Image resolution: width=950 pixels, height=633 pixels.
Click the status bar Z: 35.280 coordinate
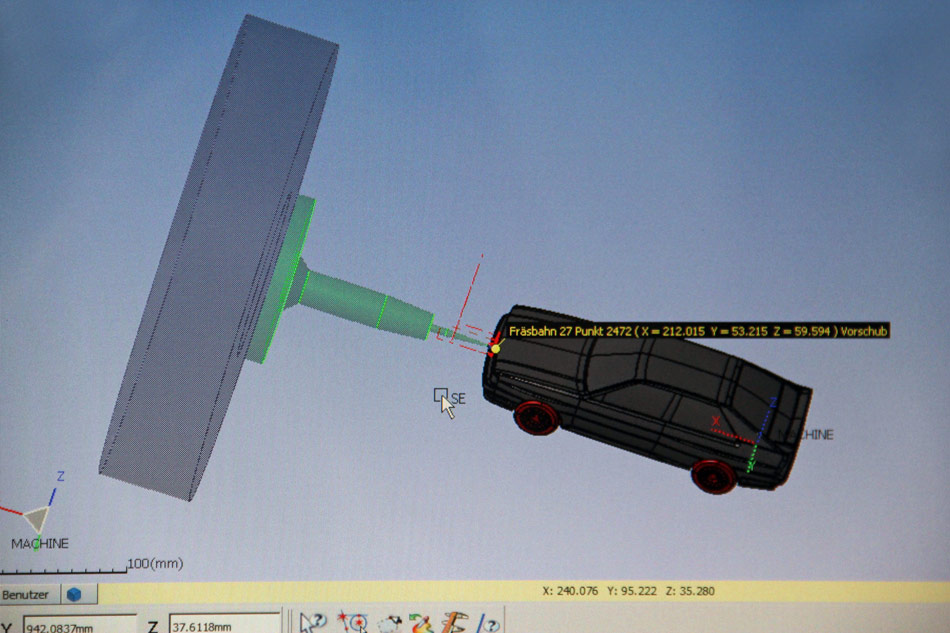pos(690,591)
